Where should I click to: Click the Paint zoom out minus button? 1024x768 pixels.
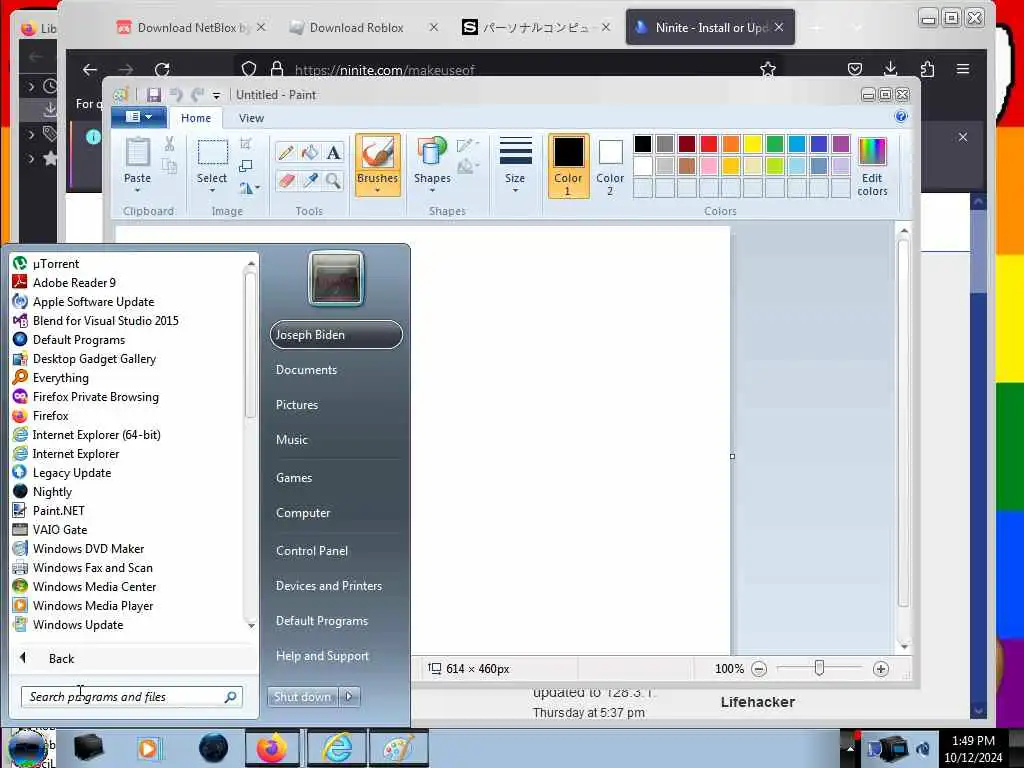(x=759, y=669)
